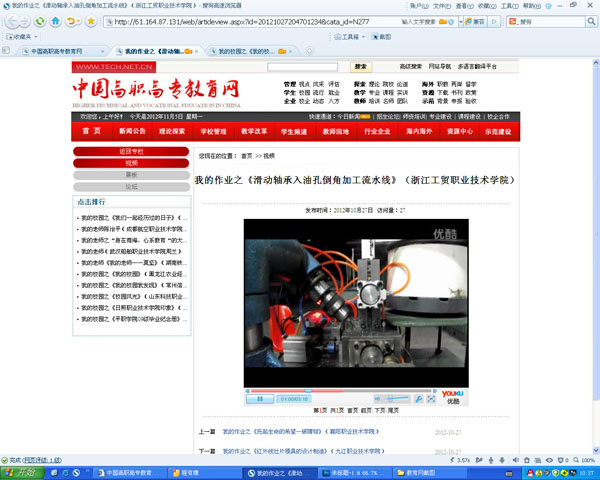Image resolution: width=600 pixels, height=480 pixels.
Task: Open the 首页 navigation item
Action: click(92, 131)
